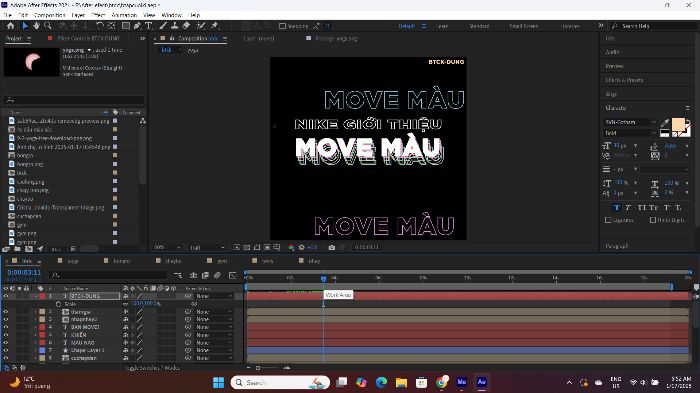Select the Clone Stamp tool

175,26
